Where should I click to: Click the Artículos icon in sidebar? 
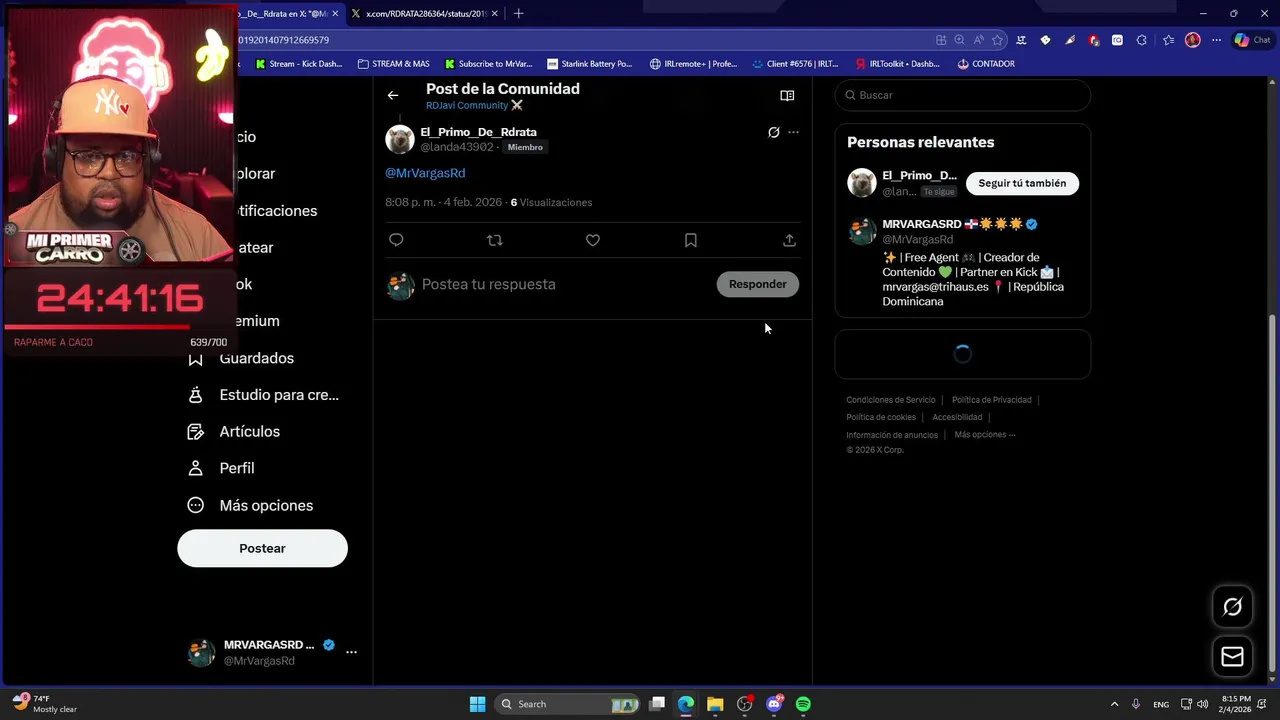click(196, 432)
